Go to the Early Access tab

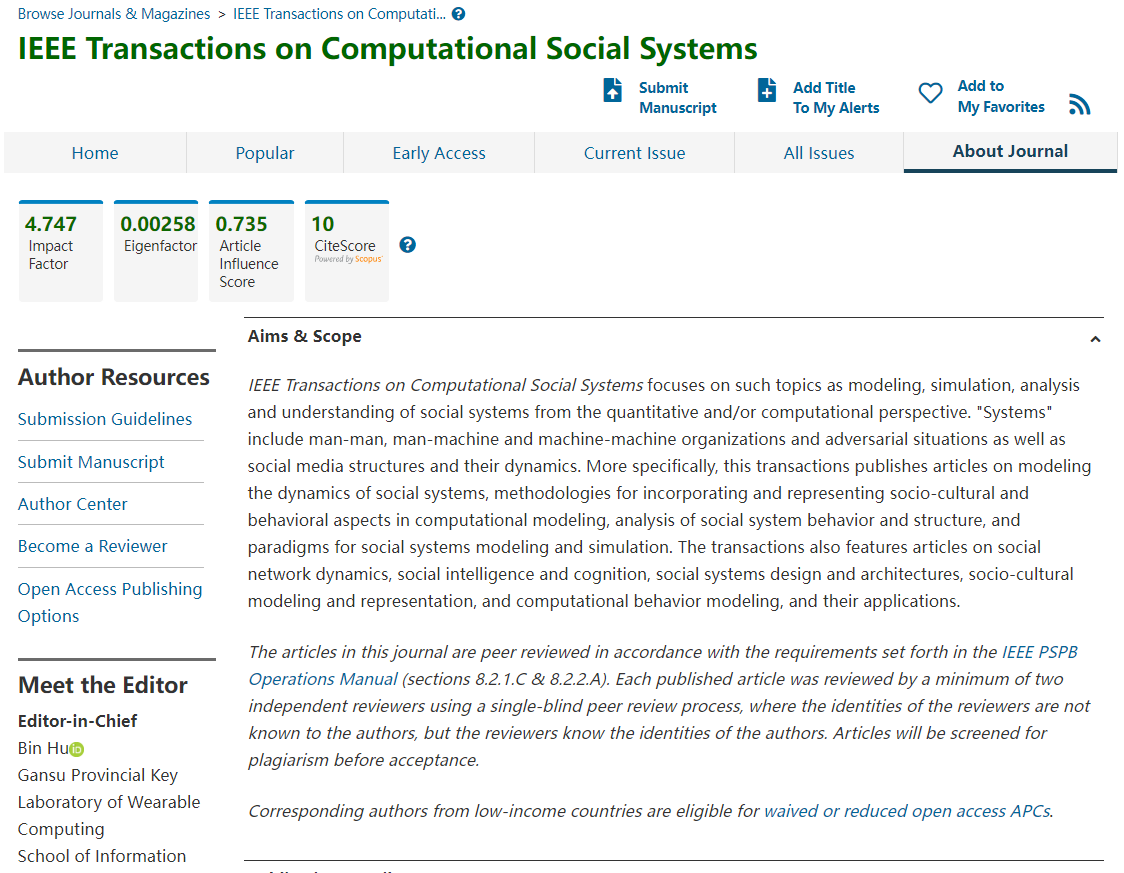point(439,153)
